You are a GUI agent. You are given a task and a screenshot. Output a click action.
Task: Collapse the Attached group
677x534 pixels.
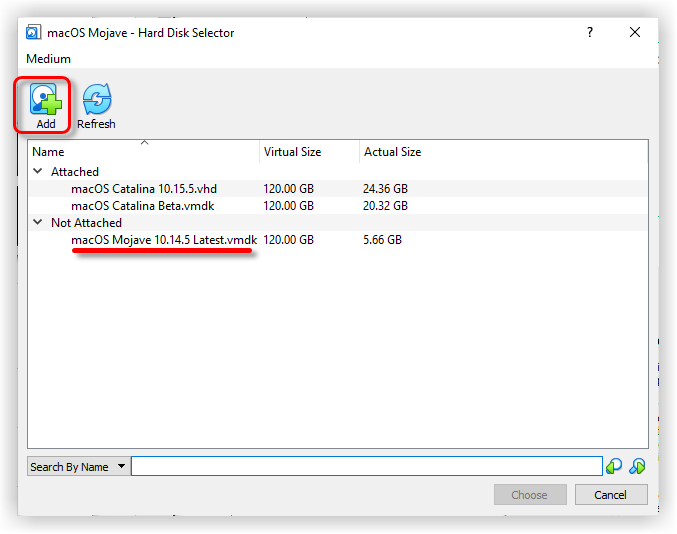pyautogui.click(x=38, y=172)
